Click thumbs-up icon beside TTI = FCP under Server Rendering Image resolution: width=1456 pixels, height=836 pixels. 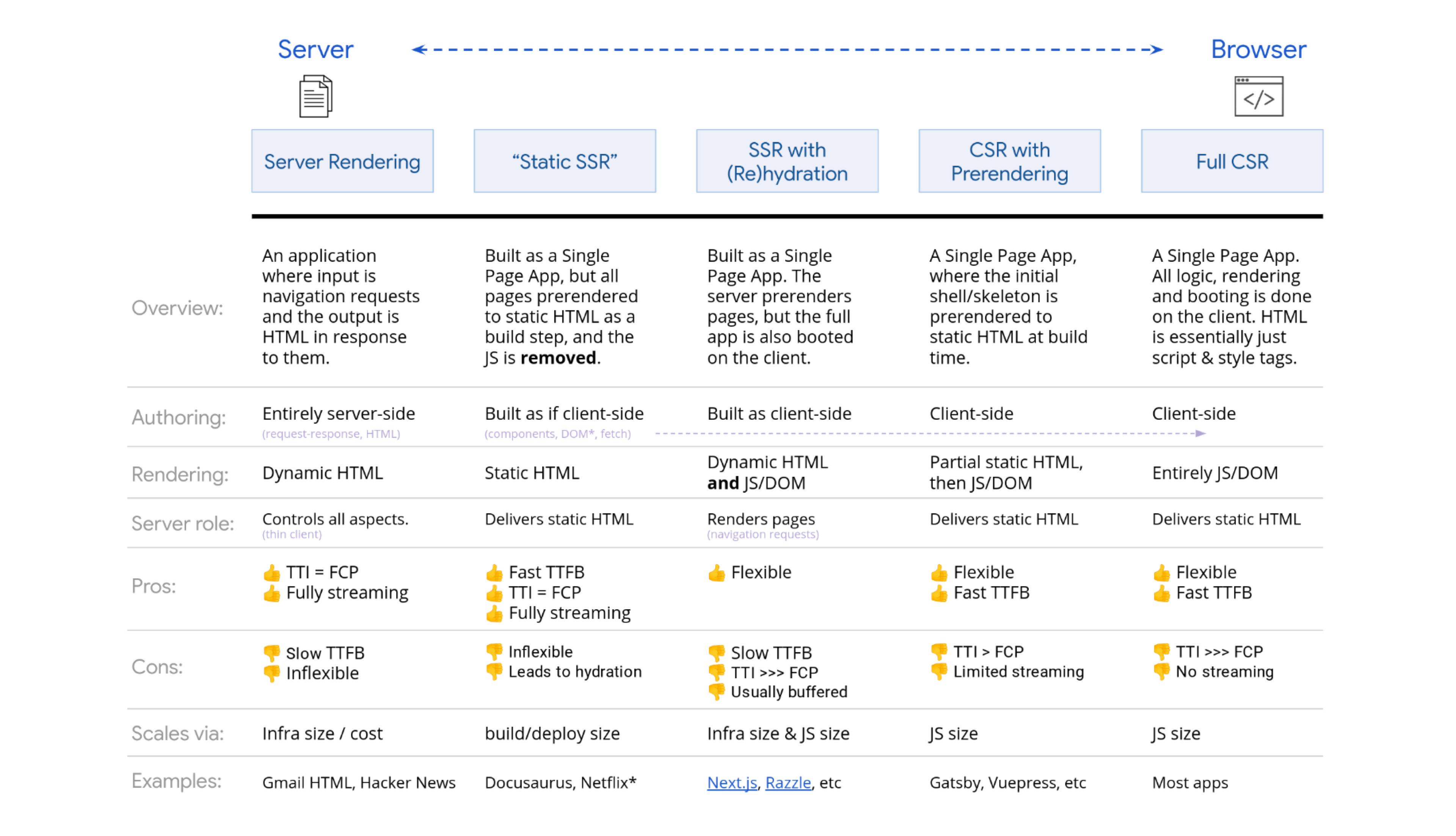(271, 572)
